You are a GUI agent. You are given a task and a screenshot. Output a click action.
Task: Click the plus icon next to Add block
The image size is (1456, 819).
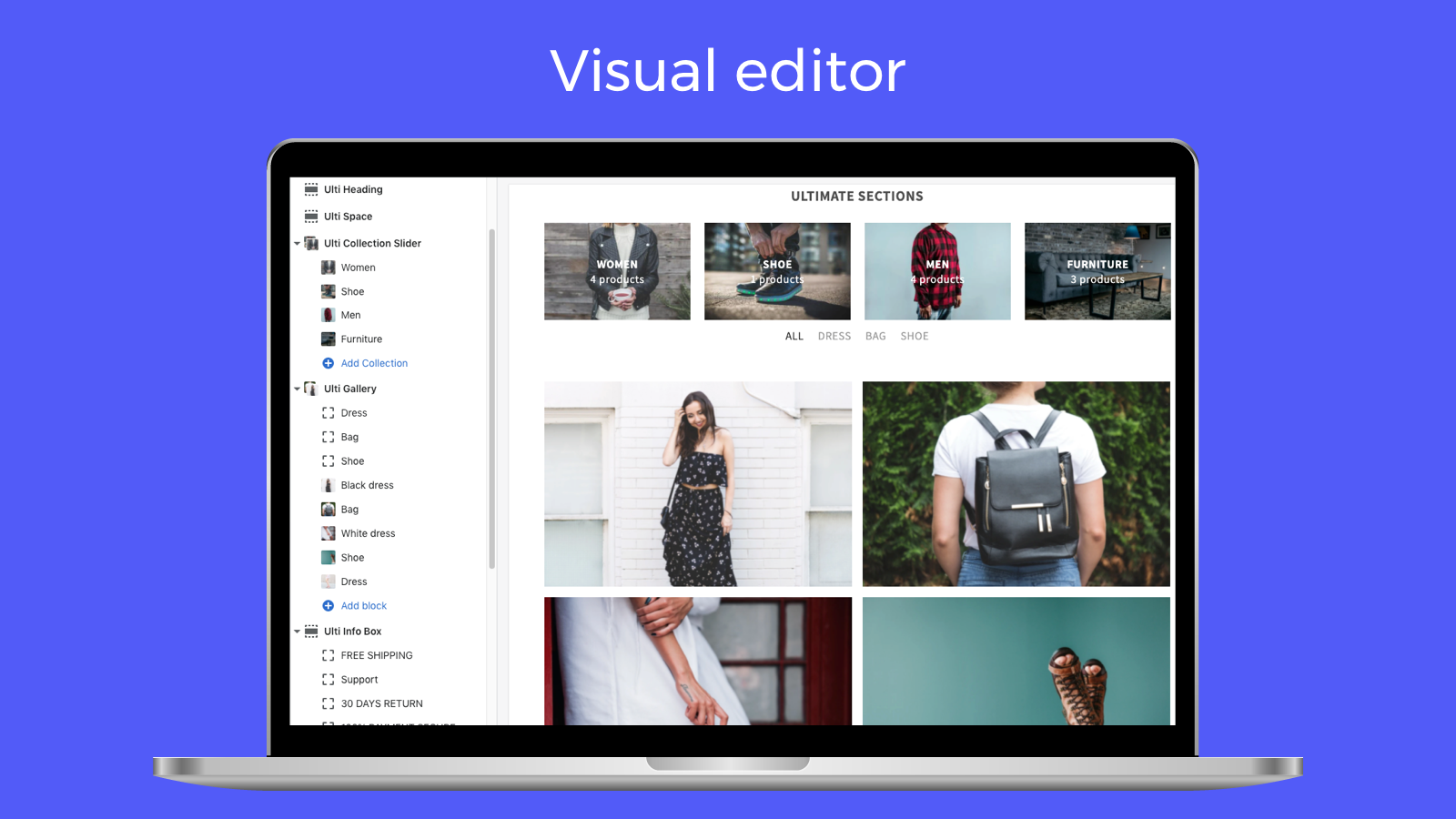[x=329, y=605]
